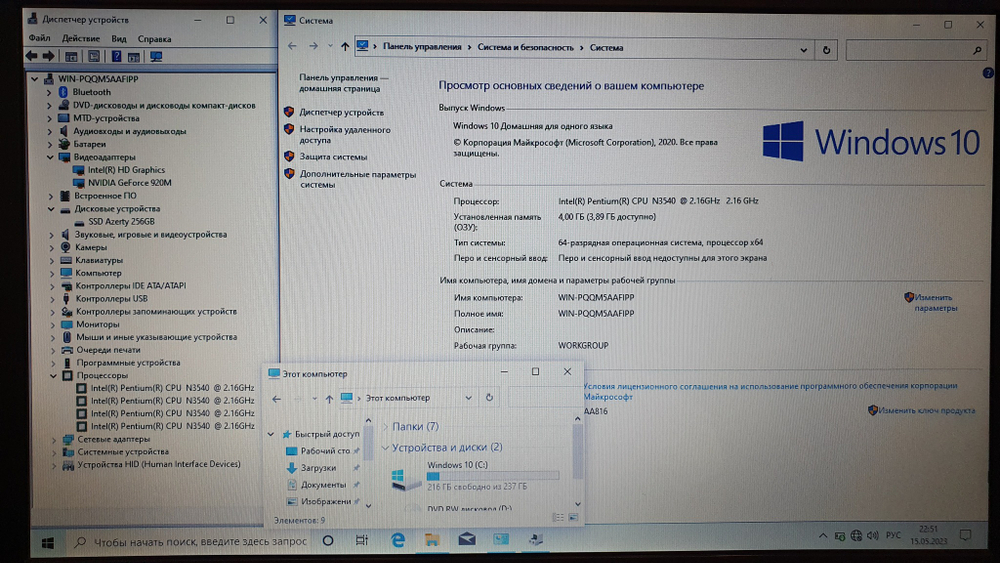The image size is (1000, 563).
Task: Select SSD Azerty 256GB disk
Action: coord(121,221)
